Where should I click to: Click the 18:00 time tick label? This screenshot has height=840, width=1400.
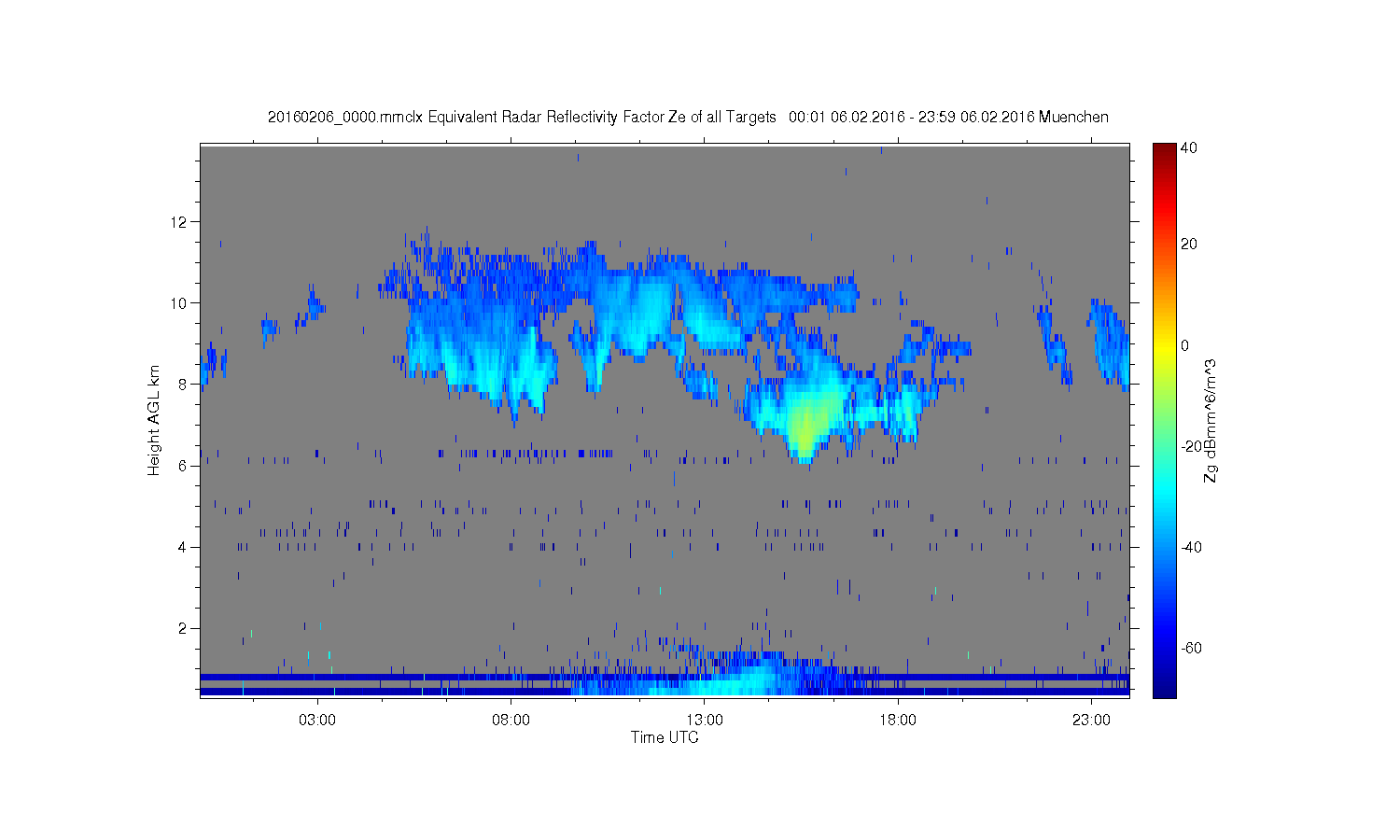click(x=898, y=721)
